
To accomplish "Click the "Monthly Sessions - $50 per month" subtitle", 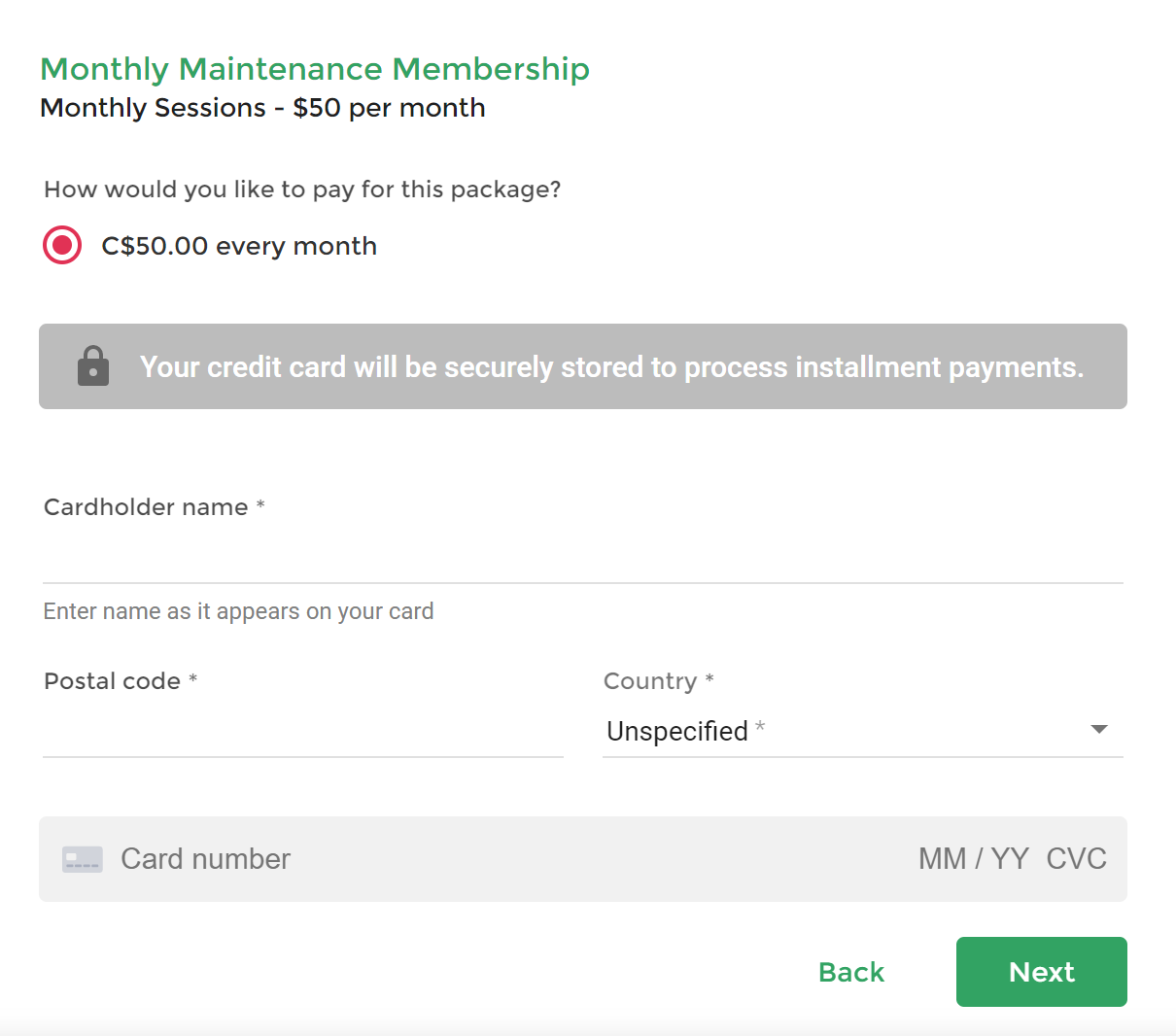I will tap(262, 108).
